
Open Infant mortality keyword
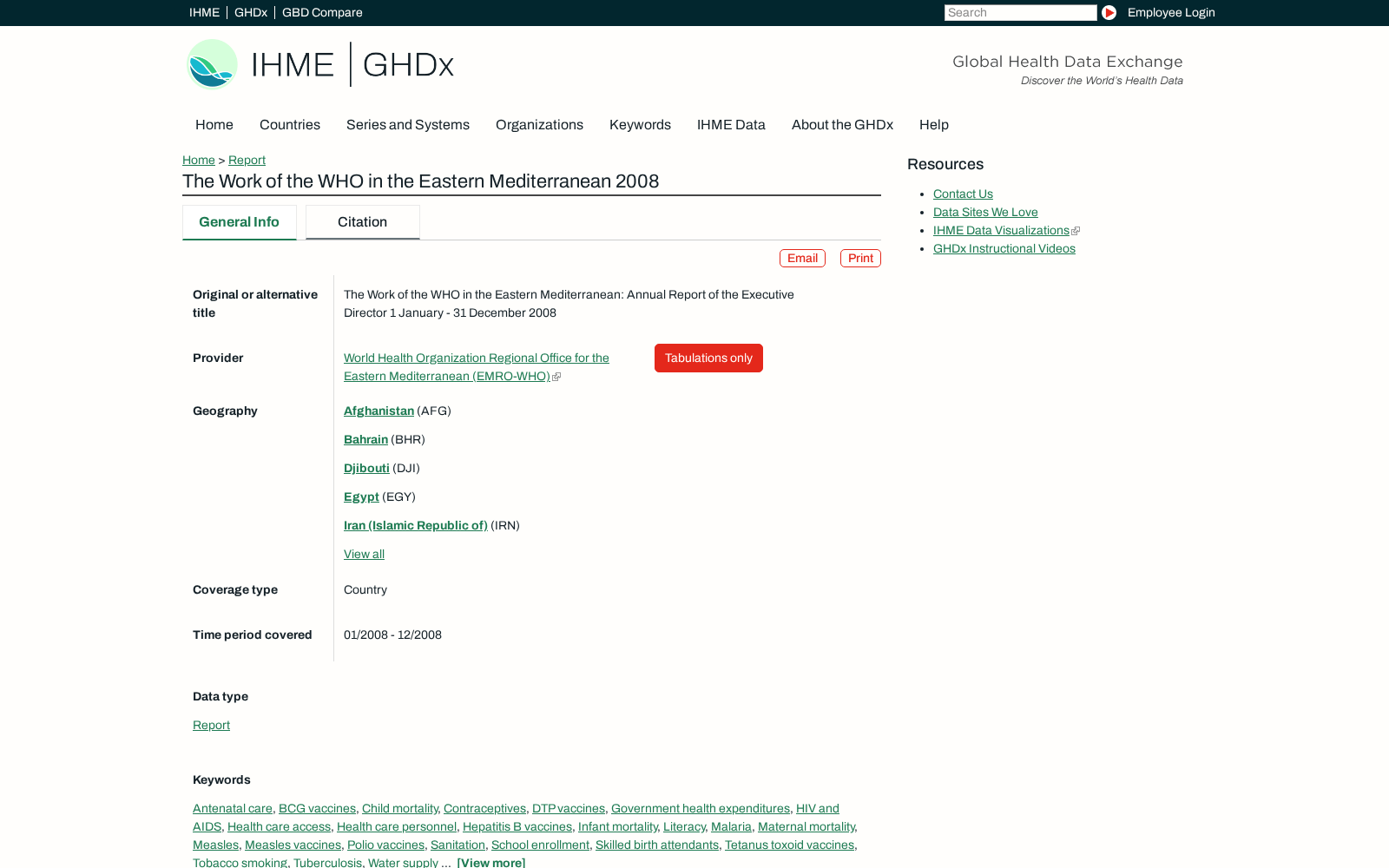[x=617, y=826]
